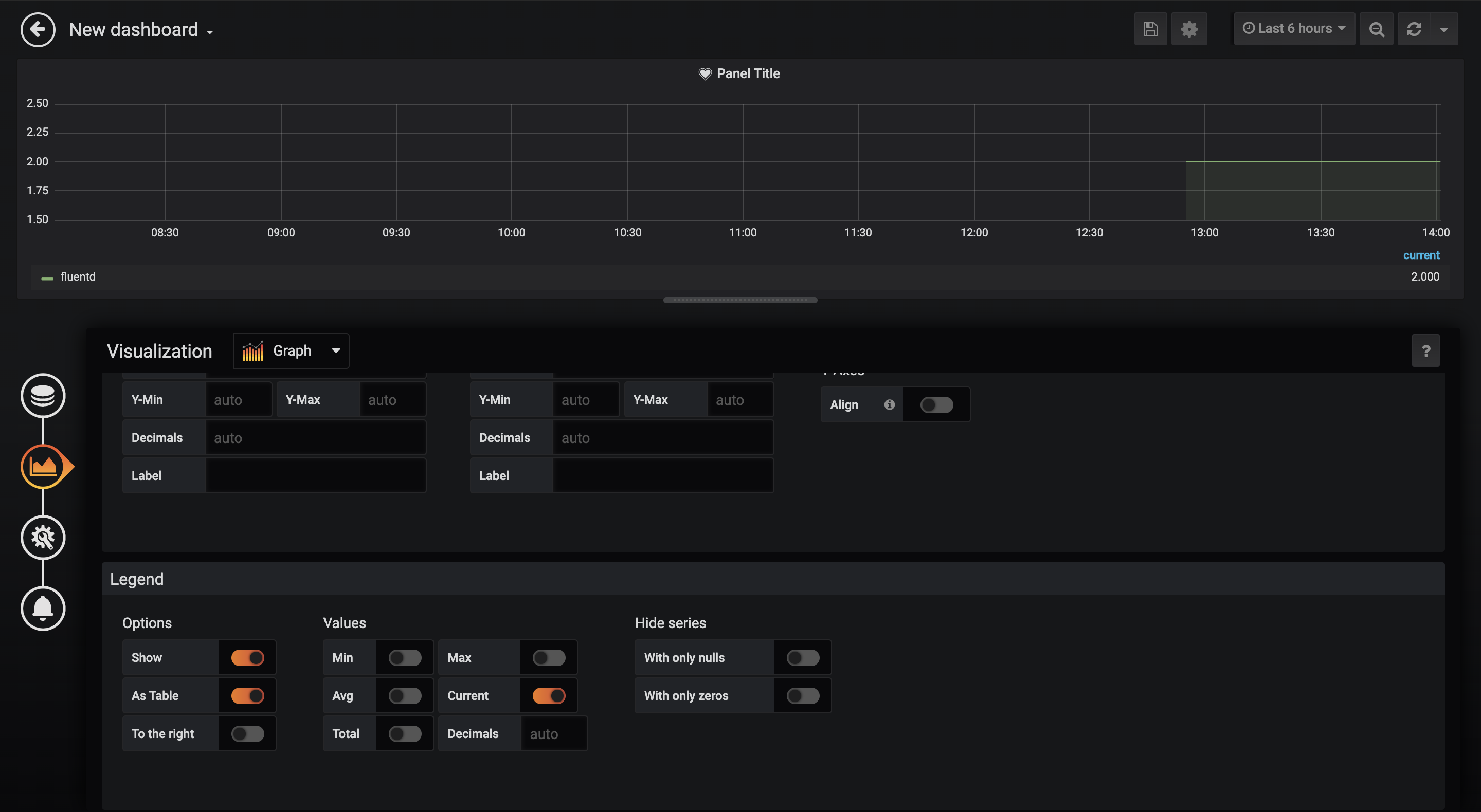Click the Hide series heading

(x=671, y=623)
